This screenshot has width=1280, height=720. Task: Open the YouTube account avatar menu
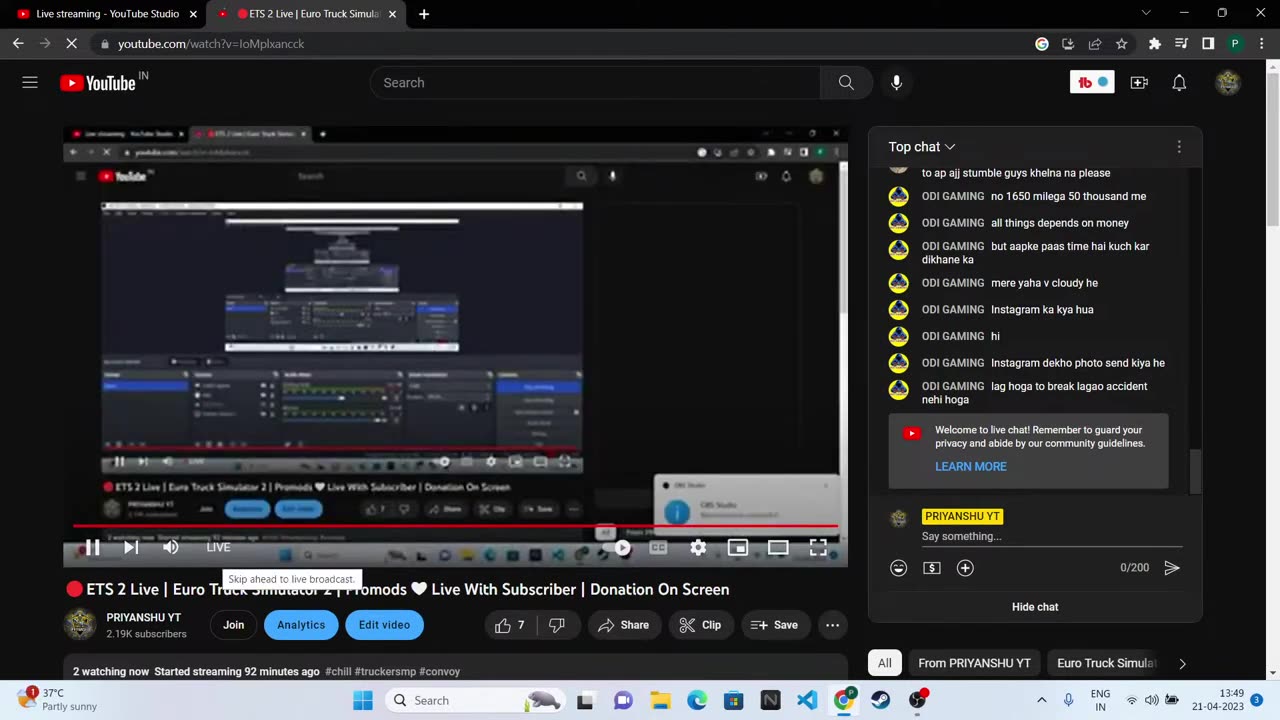pyautogui.click(x=1228, y=83)
